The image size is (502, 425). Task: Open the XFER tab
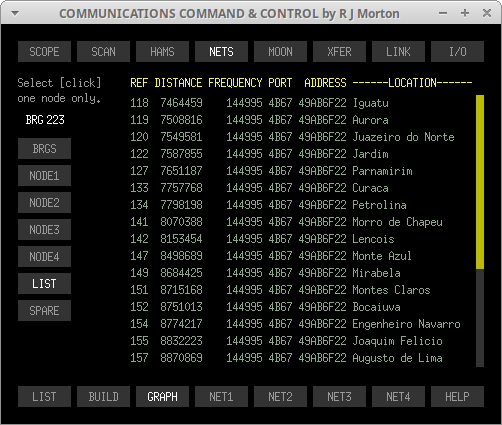tap(339, 52)
